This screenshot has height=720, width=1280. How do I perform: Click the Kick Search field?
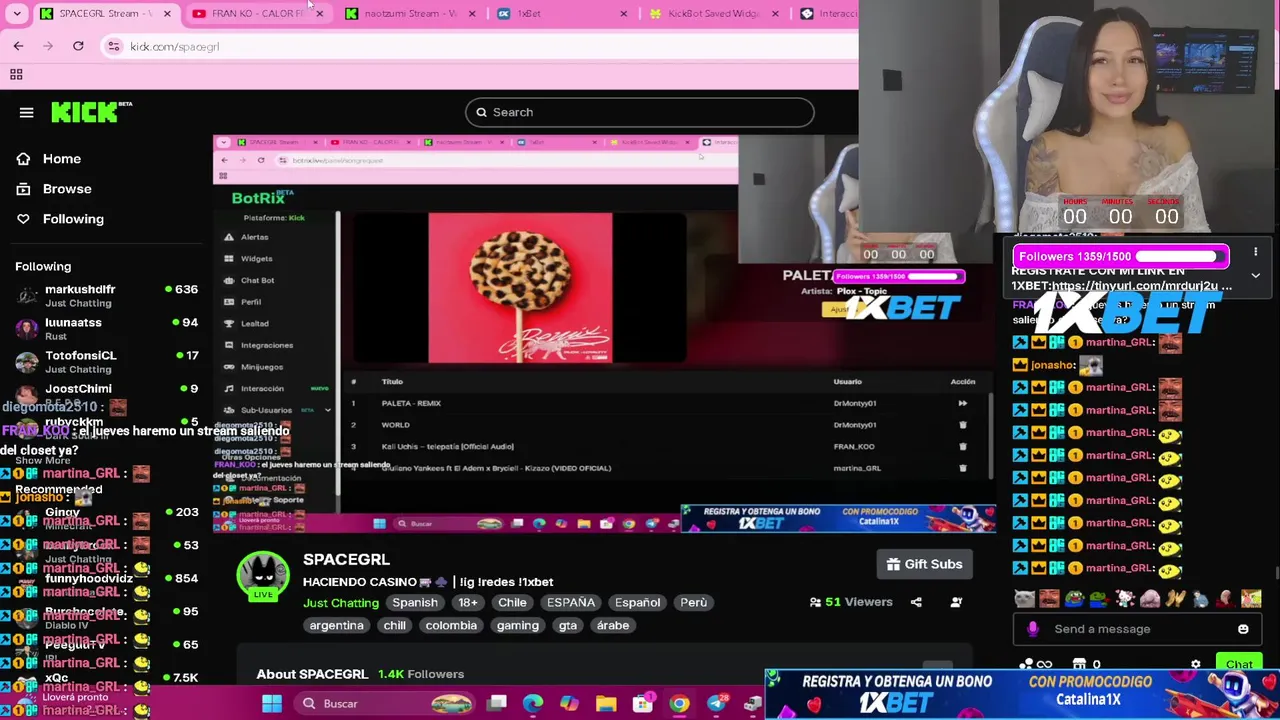640,112
